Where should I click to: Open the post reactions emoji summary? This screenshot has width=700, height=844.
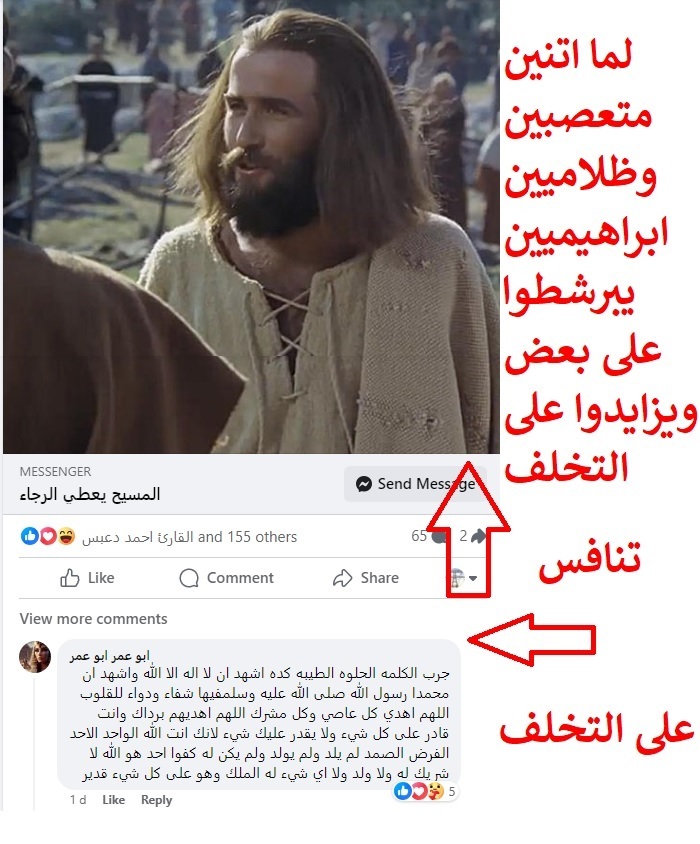point(48,536)
